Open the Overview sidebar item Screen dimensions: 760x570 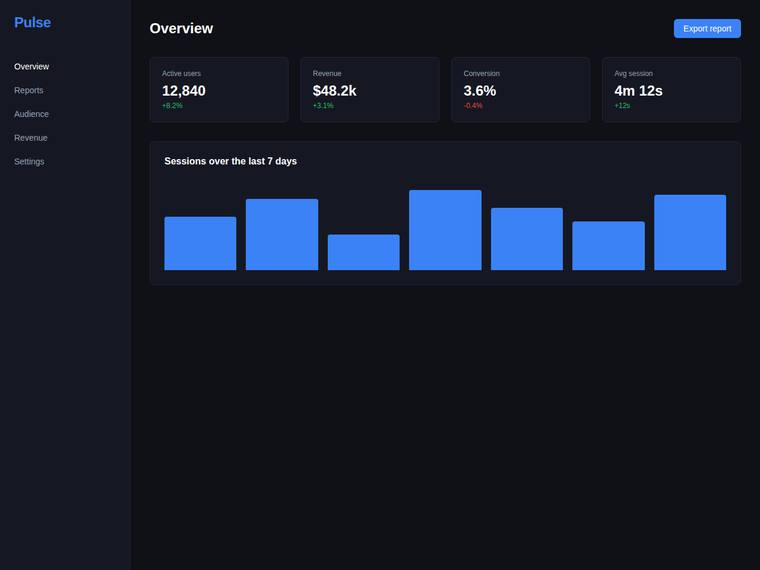32,66
